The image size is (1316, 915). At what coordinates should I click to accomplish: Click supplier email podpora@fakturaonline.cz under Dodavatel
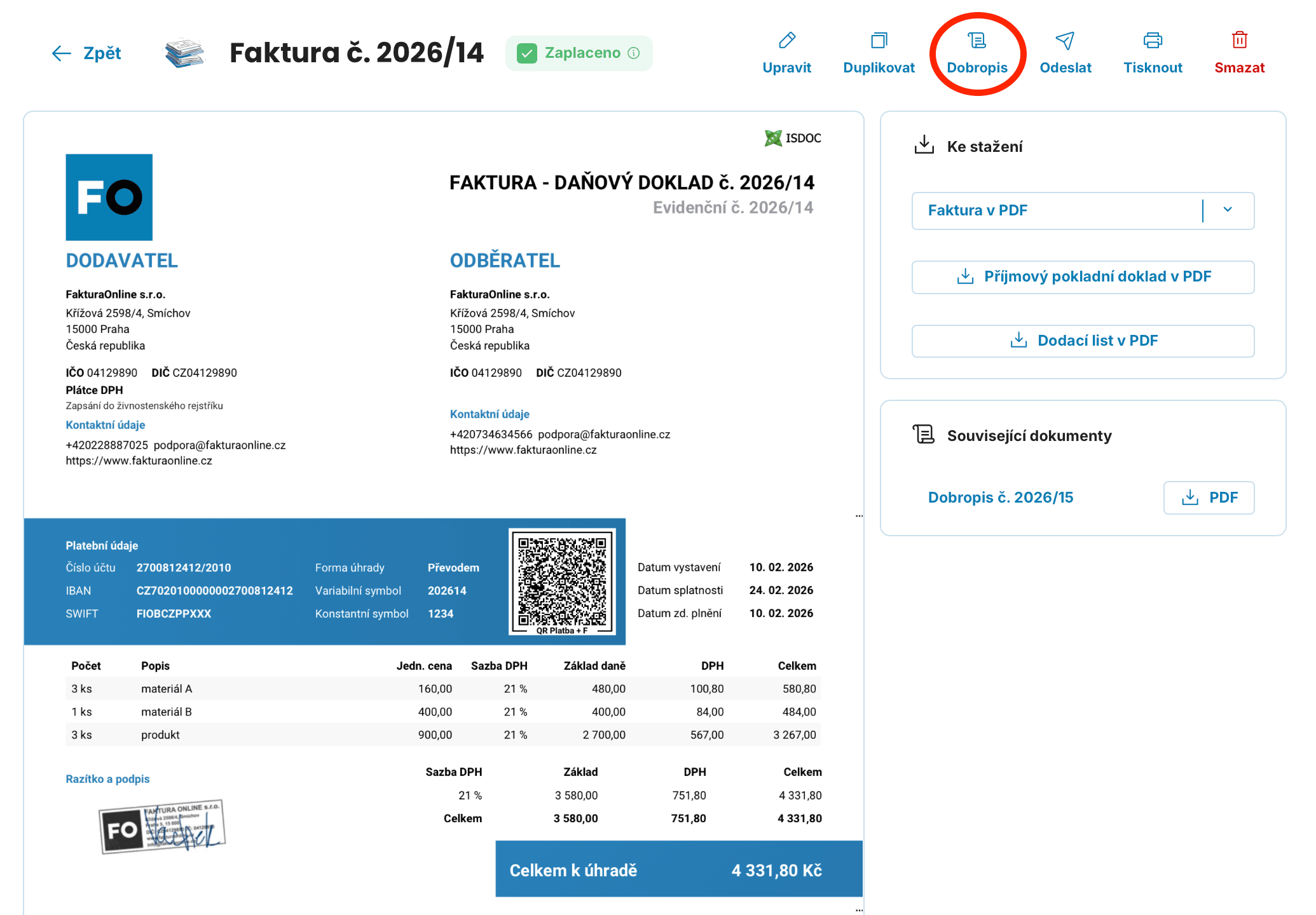point(220,445)
